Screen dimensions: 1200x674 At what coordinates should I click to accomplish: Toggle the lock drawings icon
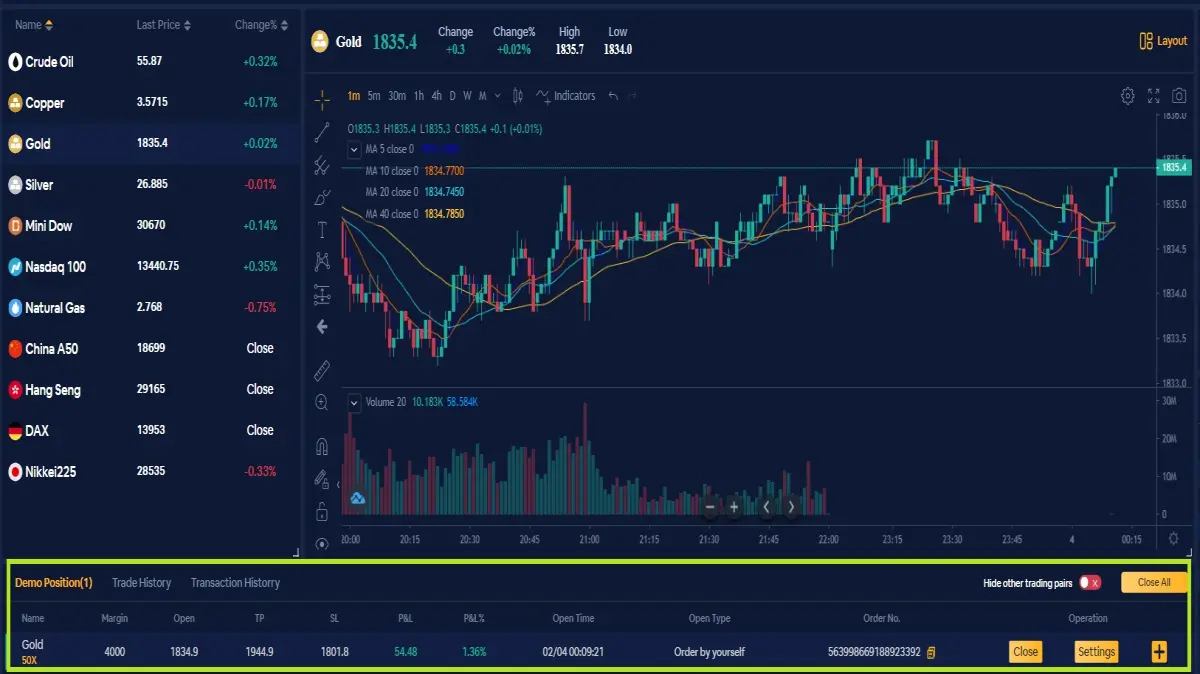click(322, 512)
